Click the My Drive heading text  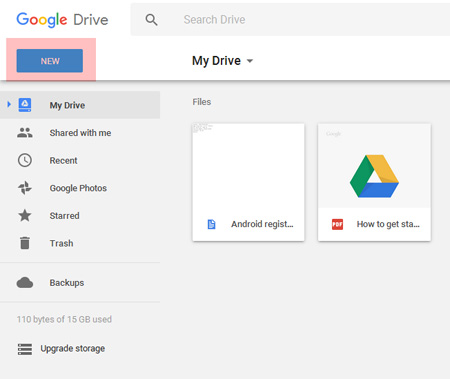click(216, 61)
